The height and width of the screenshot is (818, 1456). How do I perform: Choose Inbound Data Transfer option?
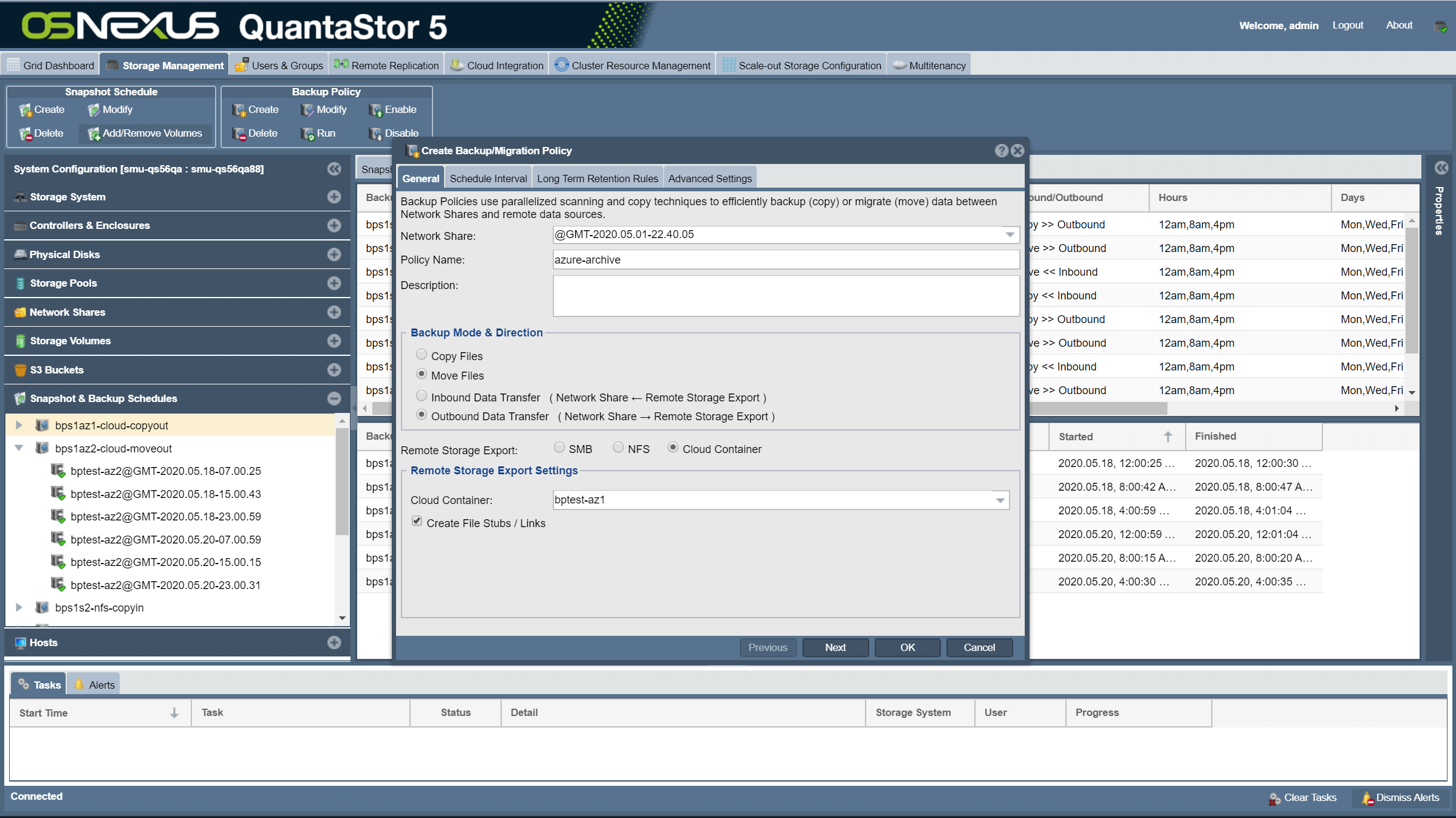tap(421, 396)
